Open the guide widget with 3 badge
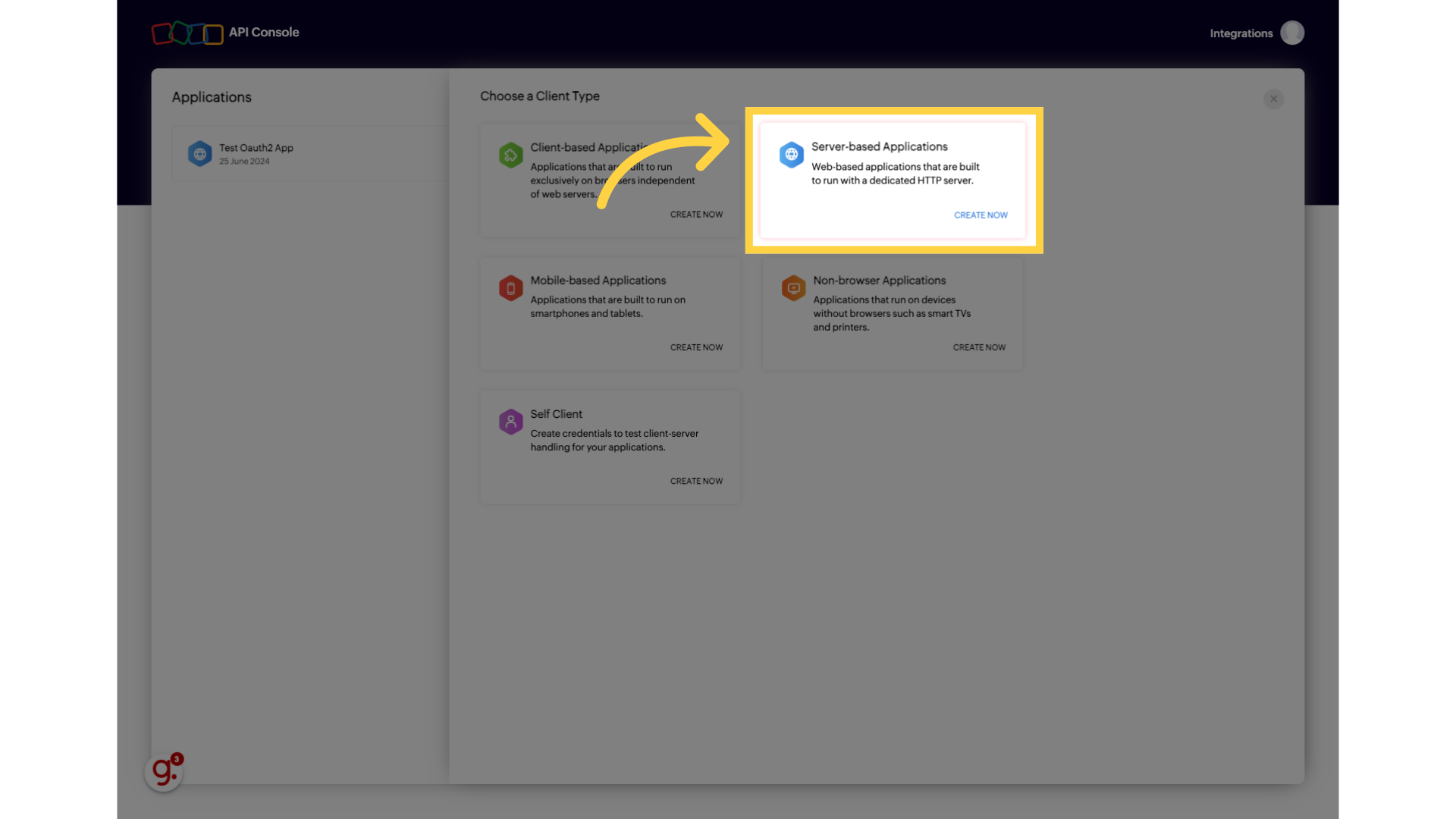1456x819 pixels. click(x=164, y=772)
